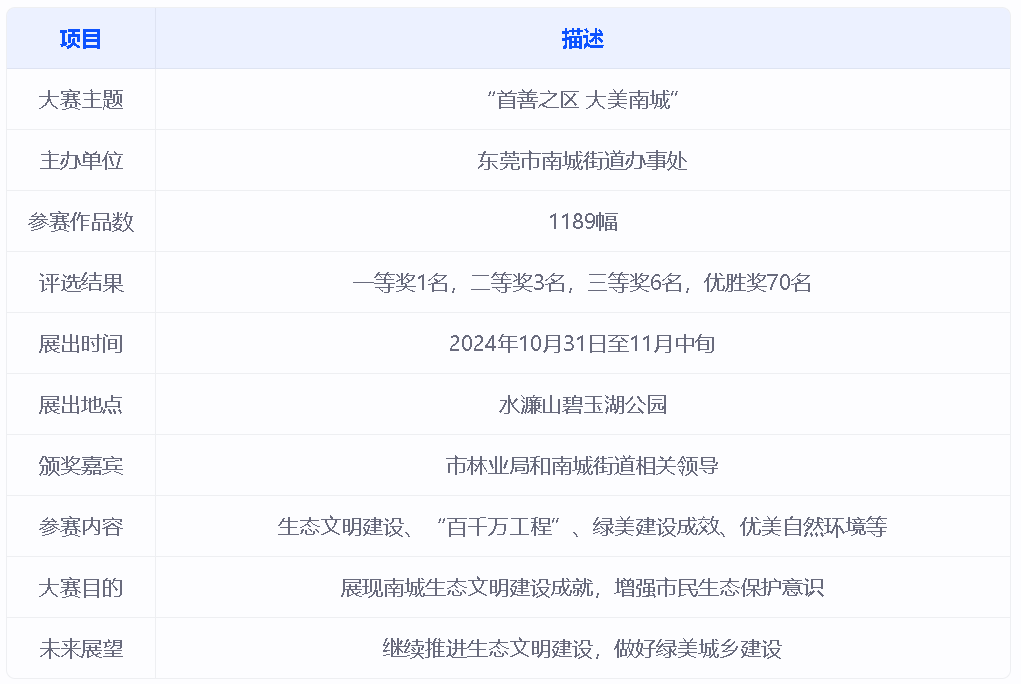Click the text 市林业局和南城街道相关领导
1021x684 pixels.
[x=582, y=466]
